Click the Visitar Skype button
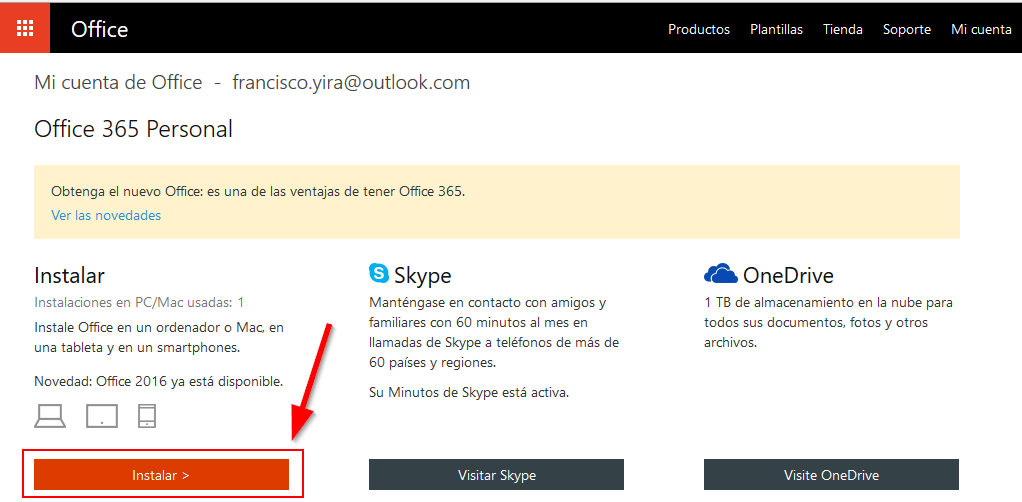The height and width of the screenshot is (502, 1022). [497, 475]
